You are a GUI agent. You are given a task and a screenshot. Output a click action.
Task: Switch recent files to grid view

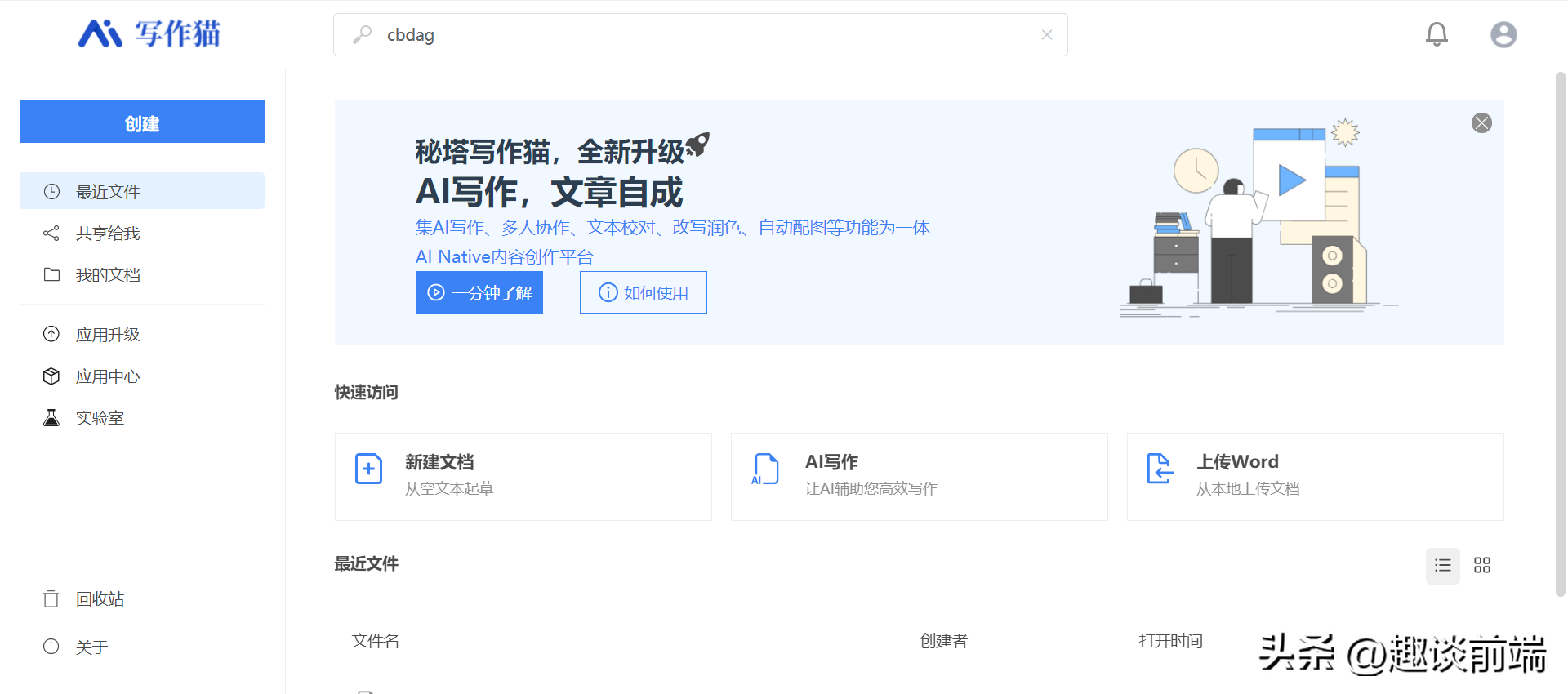click(x=1482, y=565)
